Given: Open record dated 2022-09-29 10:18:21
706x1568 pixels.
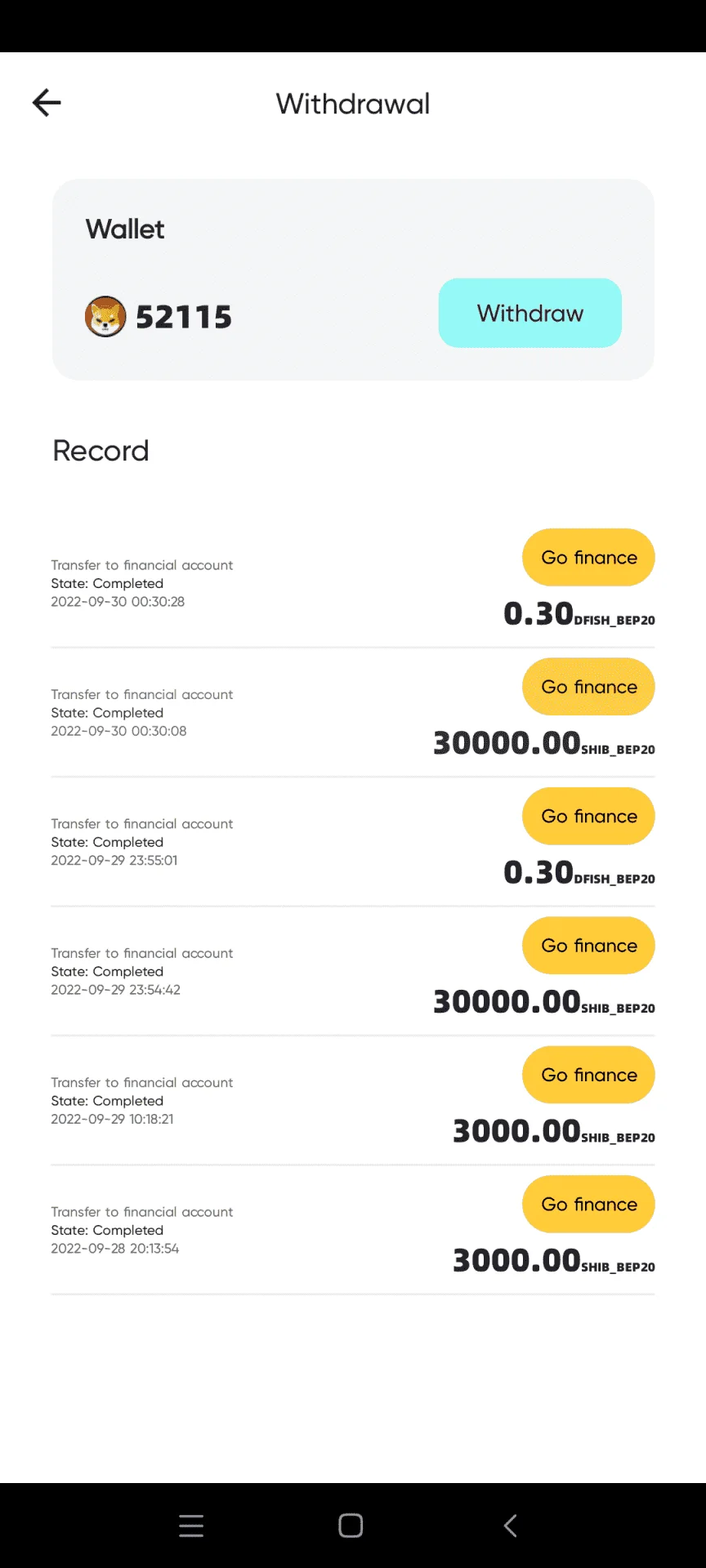Looking at the screenshot, I should pos(353,1100).
